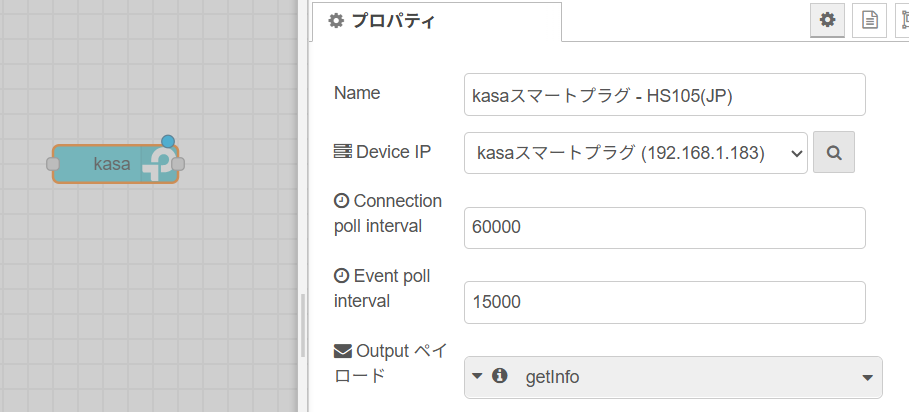The width and height of the screenshot is (909, 412).
Task: Click the kasa node output port
Action: (178, 164)
